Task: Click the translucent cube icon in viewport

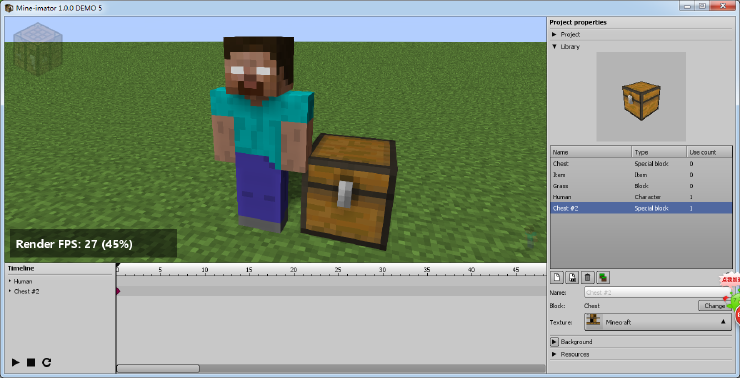Action: pos(38,49)
